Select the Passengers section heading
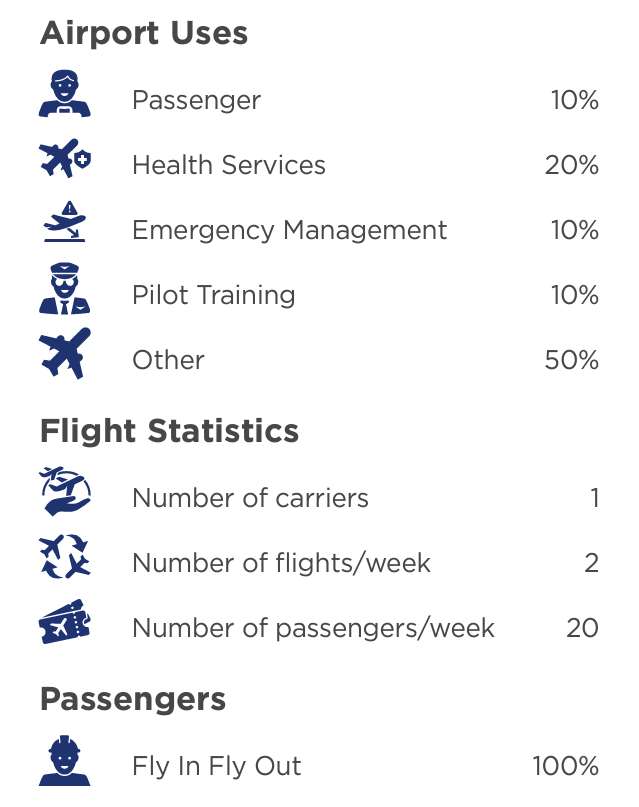Screen dimensions: 639x807 (x=133, y=699)
